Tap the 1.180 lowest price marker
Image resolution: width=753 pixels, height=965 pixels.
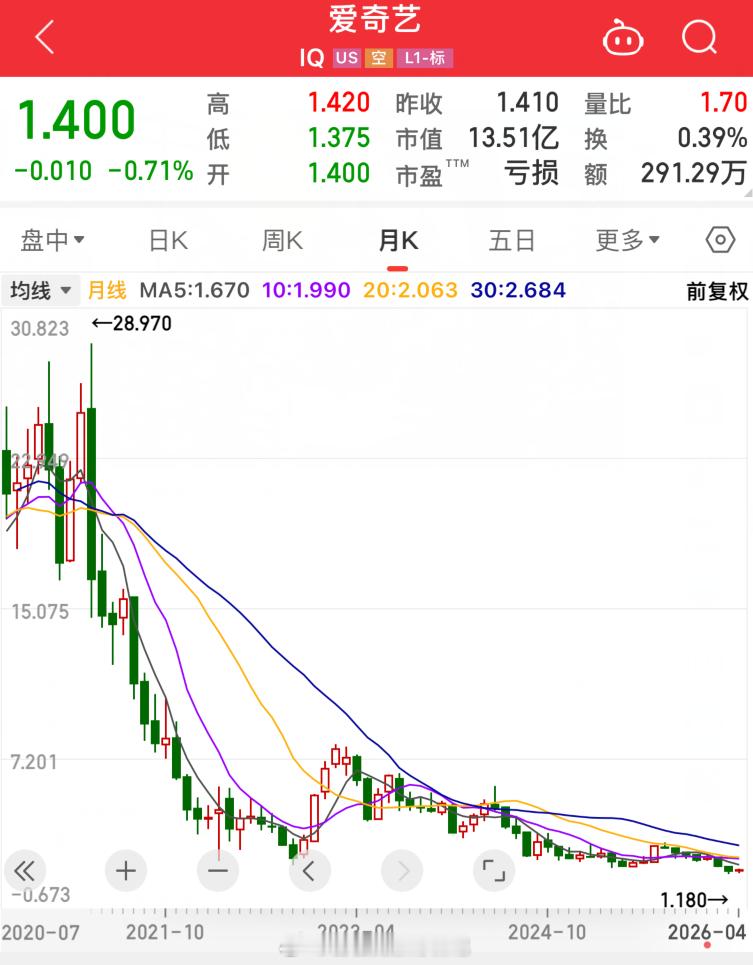pos(694,900)
